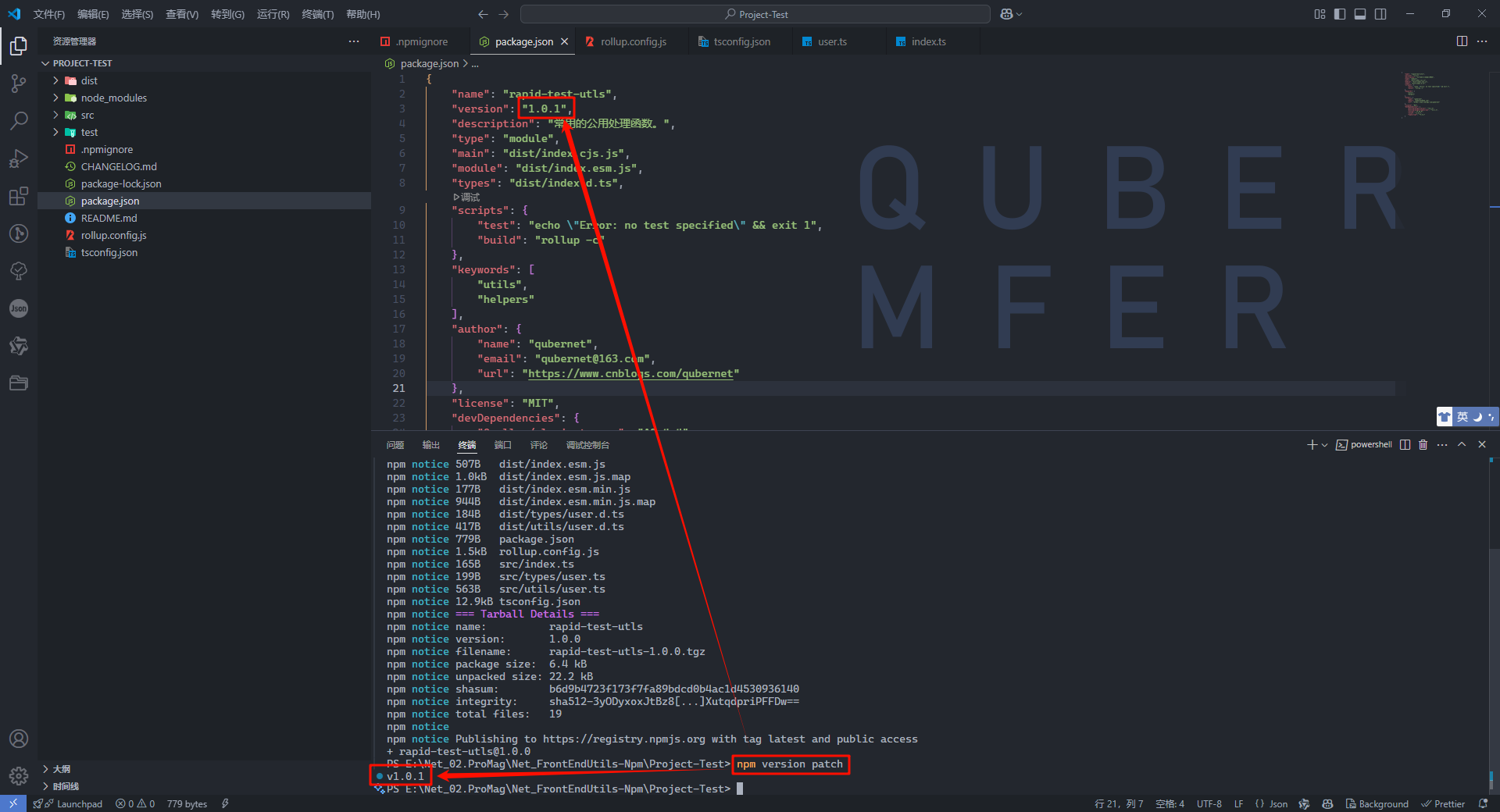Click the Manage gear icon
Image resolution: width=1500 pixels, height=812 pixels.
[19, 776]
